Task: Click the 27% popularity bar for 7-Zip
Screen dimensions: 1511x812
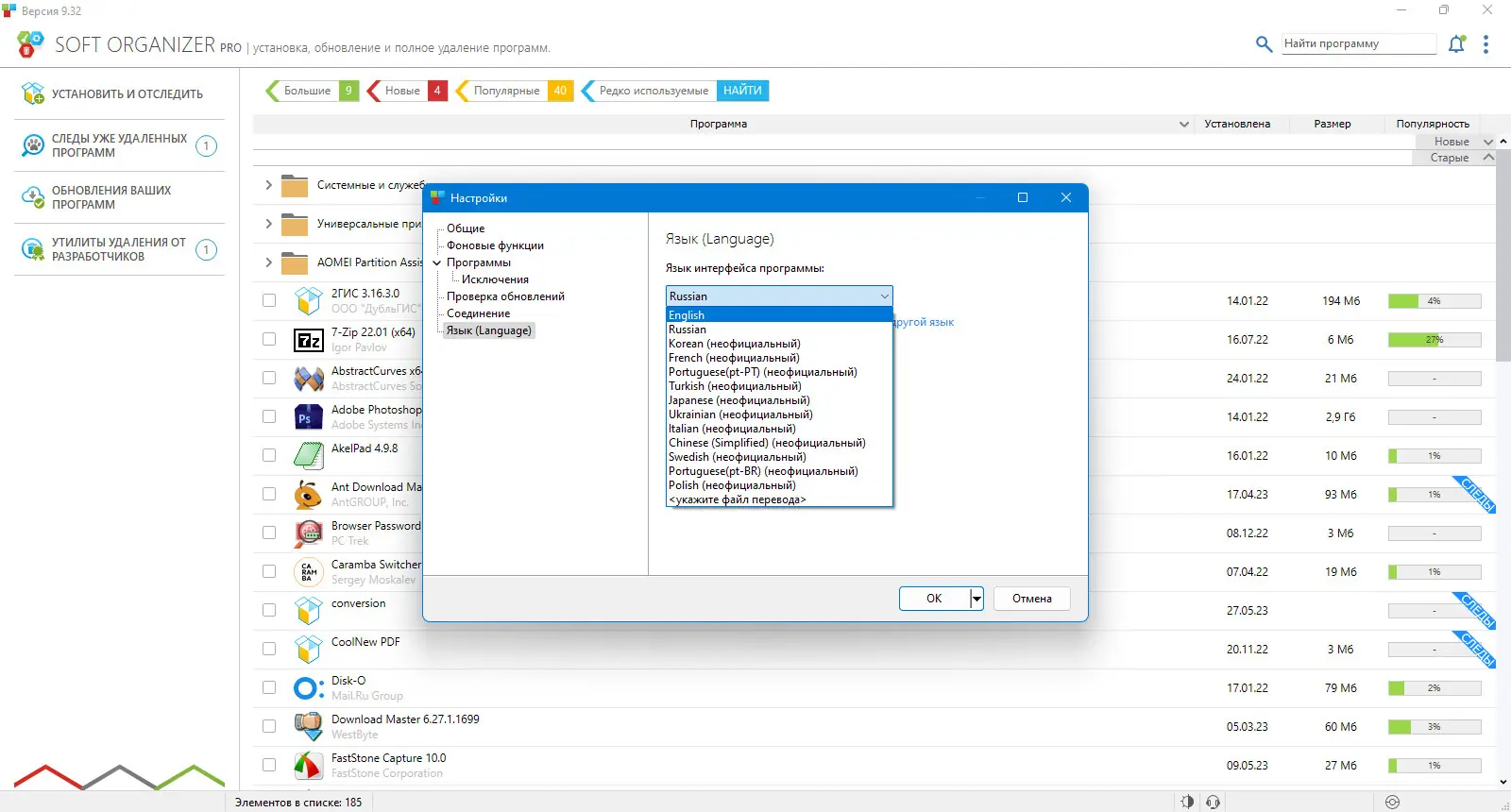Action: click(x=1435, y=340)
